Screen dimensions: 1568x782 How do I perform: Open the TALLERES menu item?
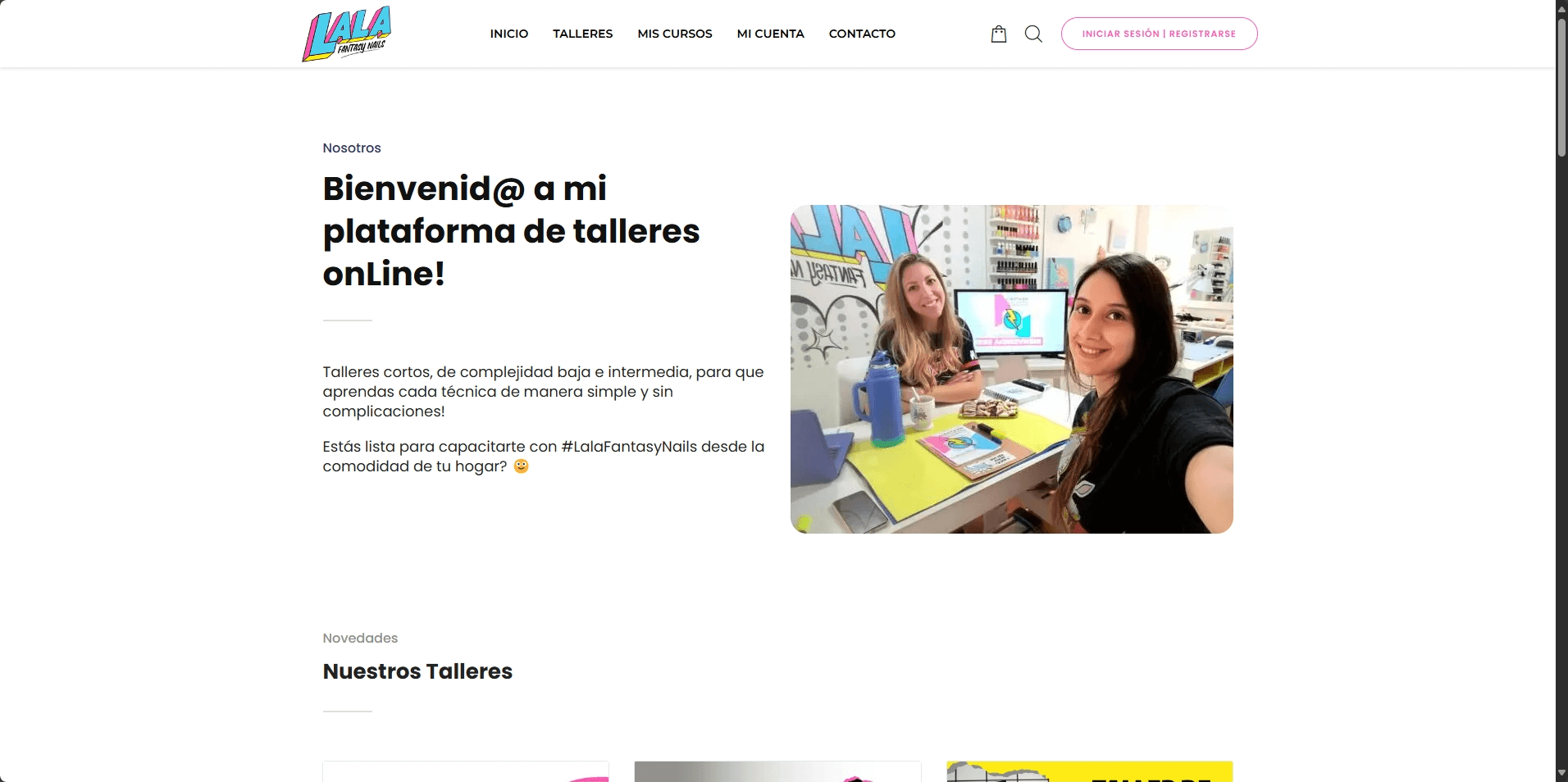coord(582,34)
